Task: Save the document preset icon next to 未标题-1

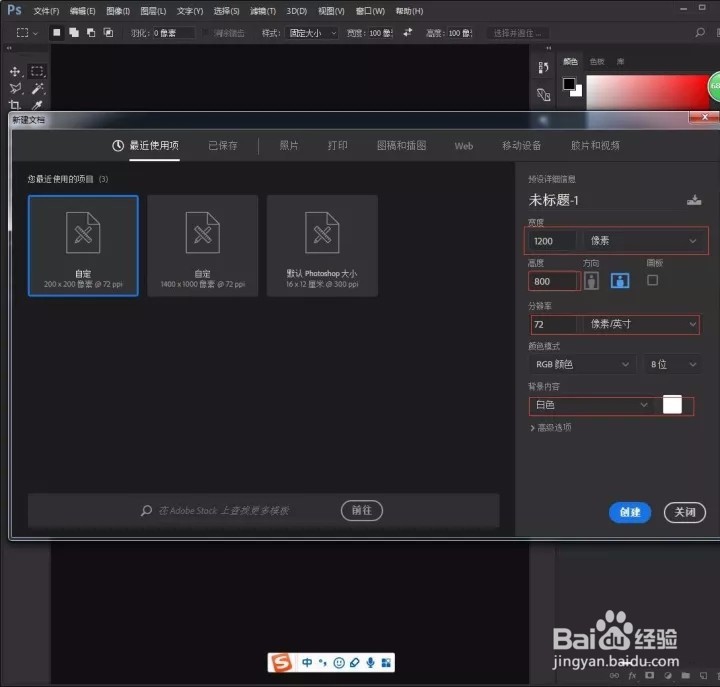Action: click(x=694, y=200)
